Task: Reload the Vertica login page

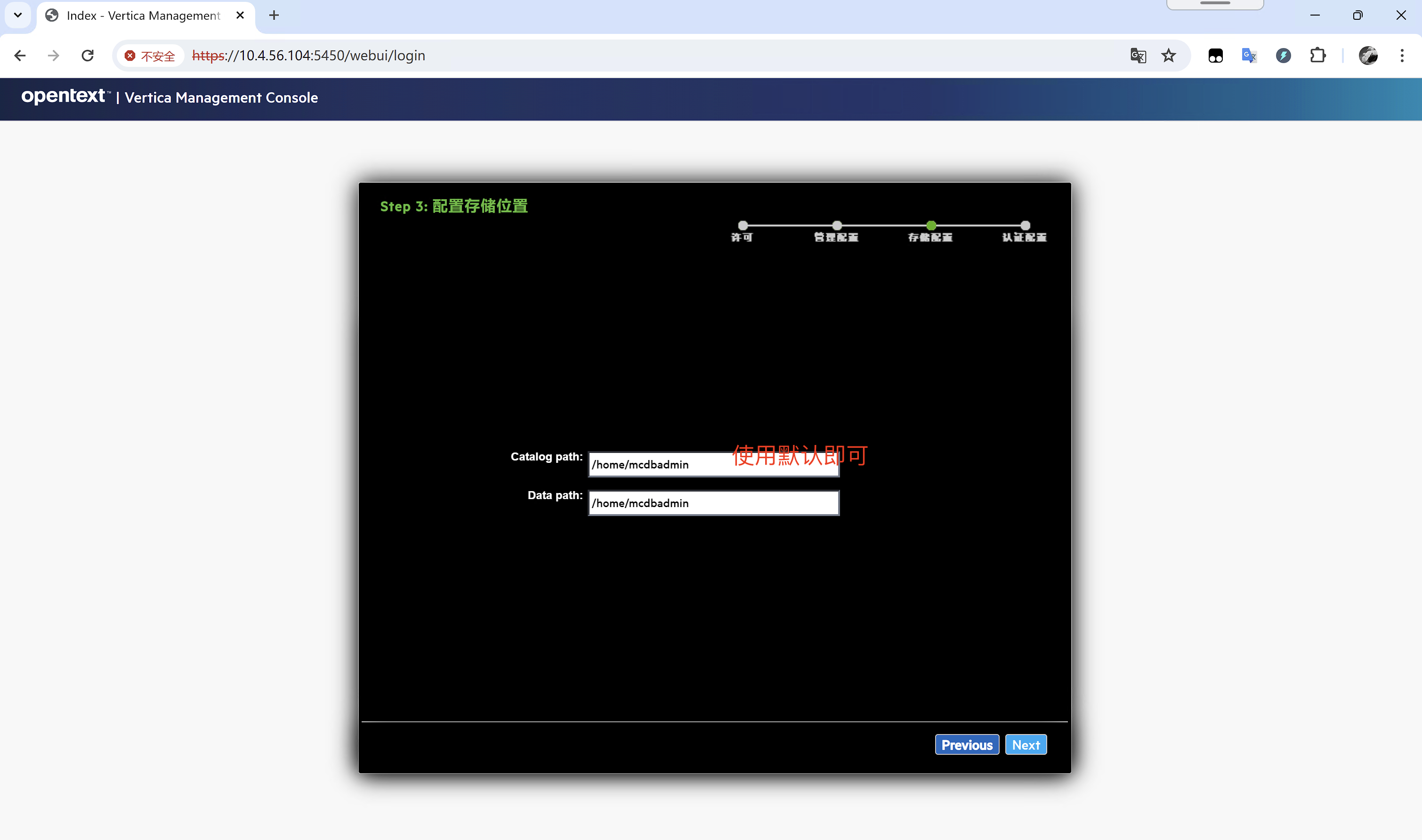Action: click(88, 56)
